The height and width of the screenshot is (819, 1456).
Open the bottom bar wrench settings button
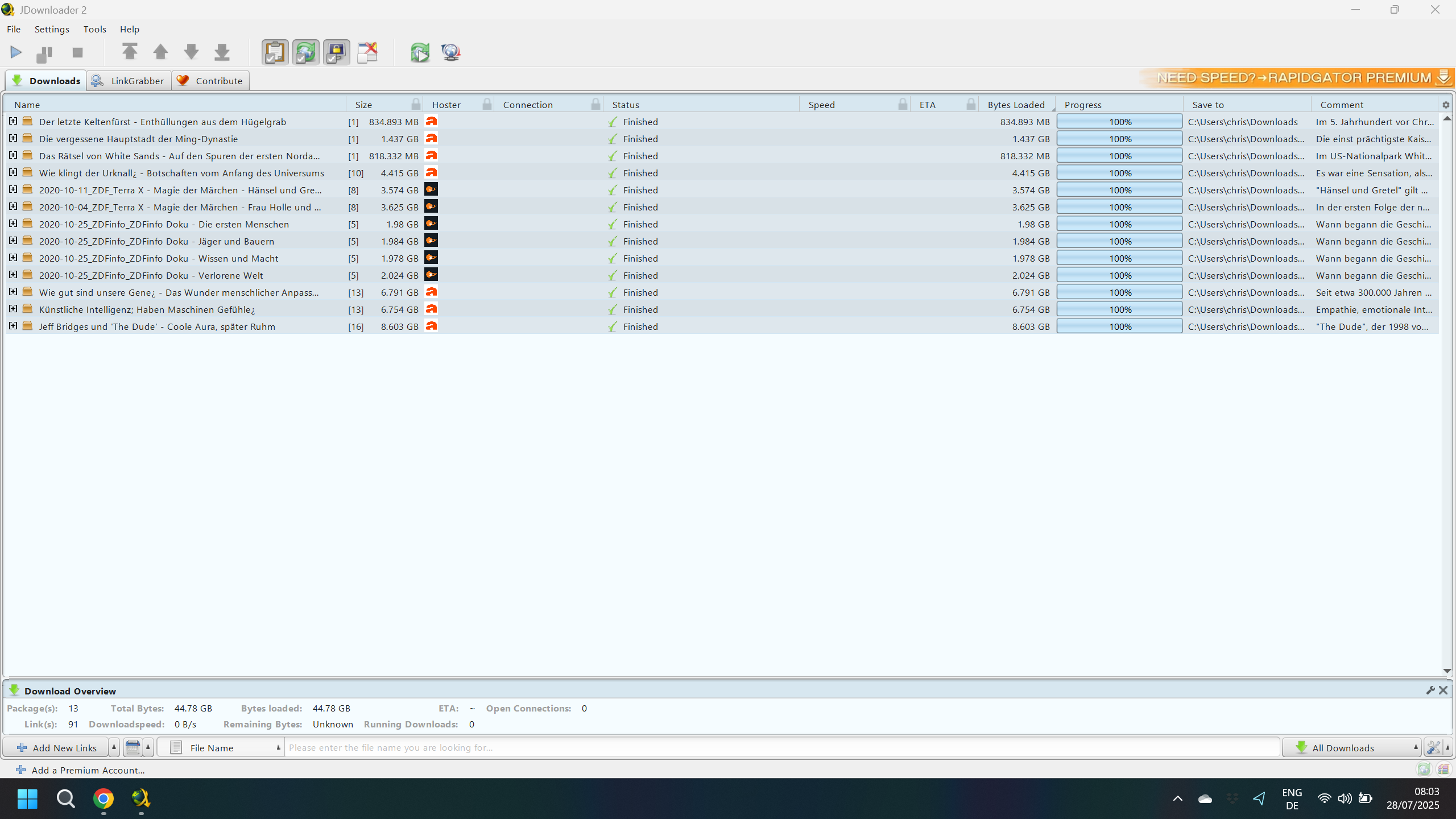1433,747
